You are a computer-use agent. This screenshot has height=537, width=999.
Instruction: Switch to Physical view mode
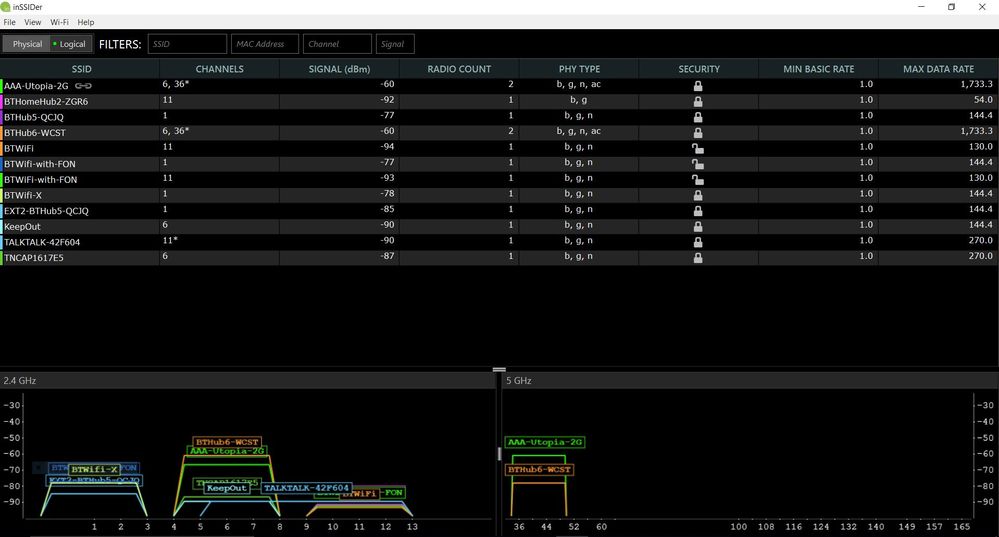coord(27,44)
